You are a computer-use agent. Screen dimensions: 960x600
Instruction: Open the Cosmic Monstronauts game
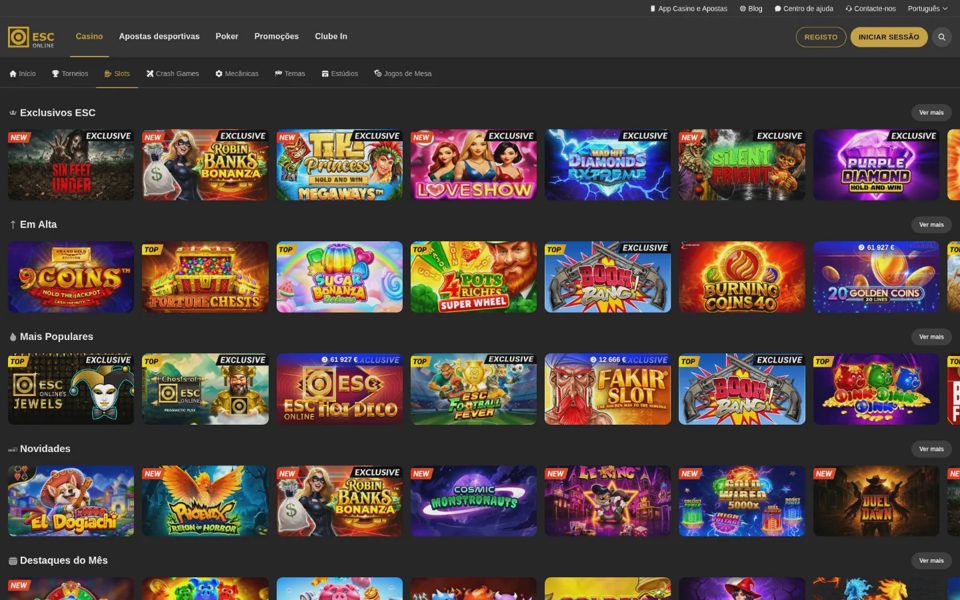click(x=473, y=501)
